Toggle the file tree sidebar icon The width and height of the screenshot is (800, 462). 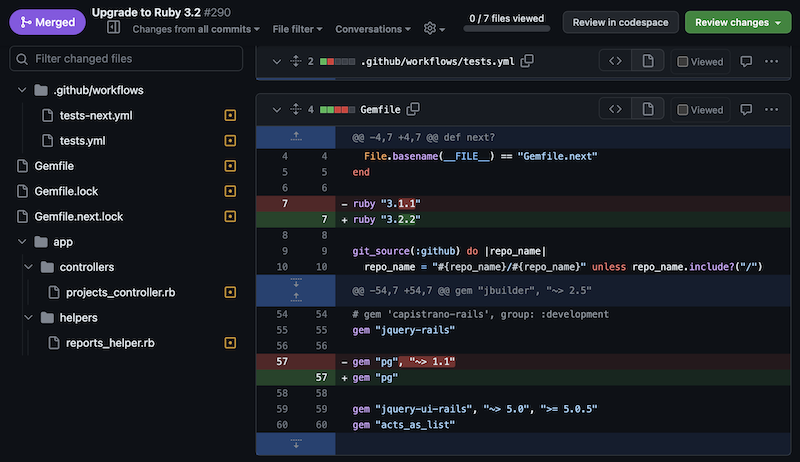pos(114,28)
